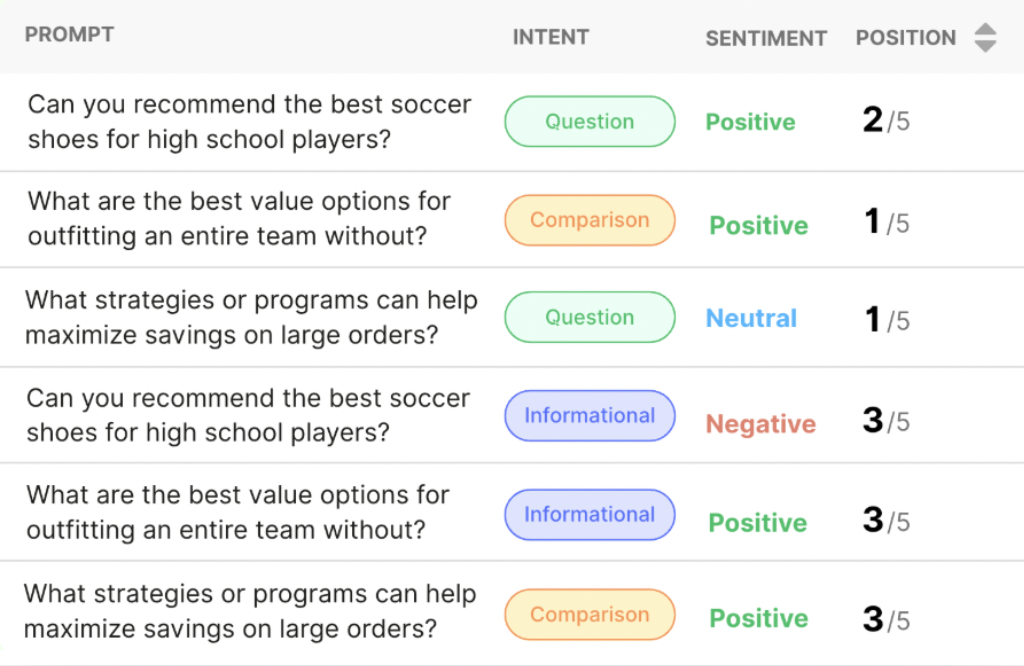Select Comparison tag in last row
This screenshot has width=1024, height=666.
point(590,614)
